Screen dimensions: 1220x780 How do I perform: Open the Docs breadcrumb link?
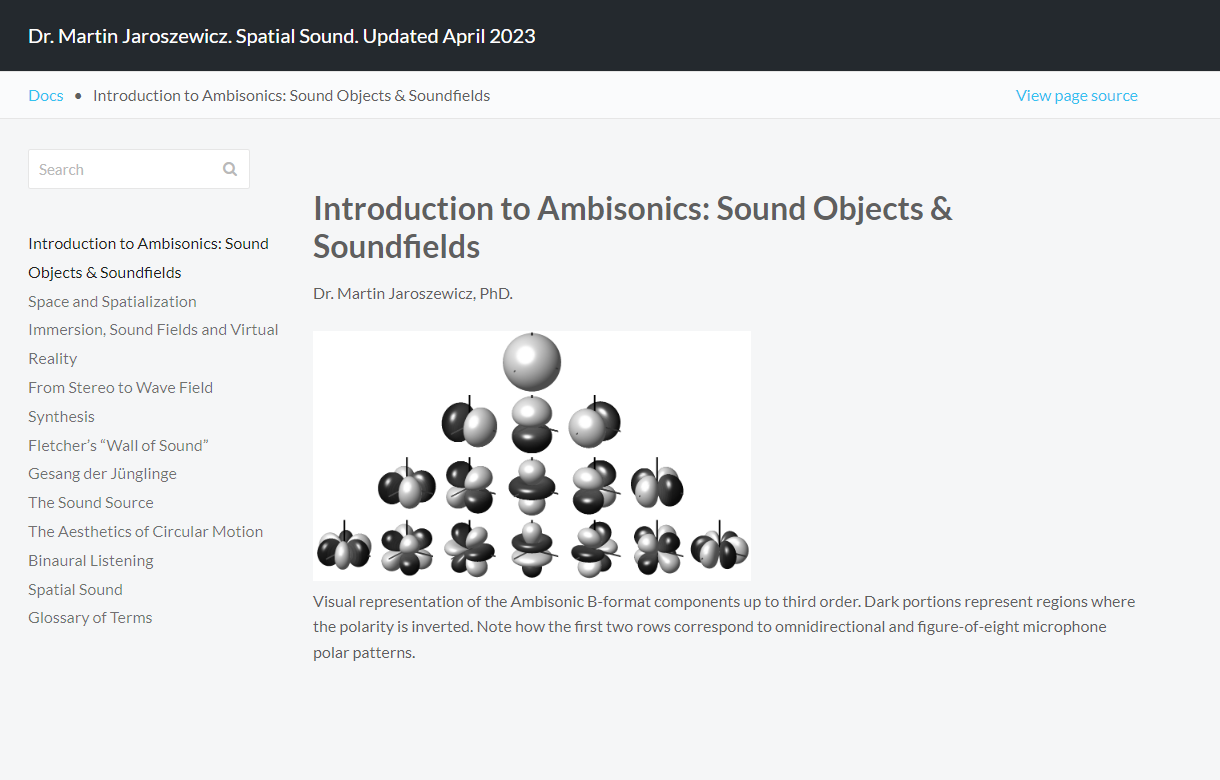tap(46, 96)
